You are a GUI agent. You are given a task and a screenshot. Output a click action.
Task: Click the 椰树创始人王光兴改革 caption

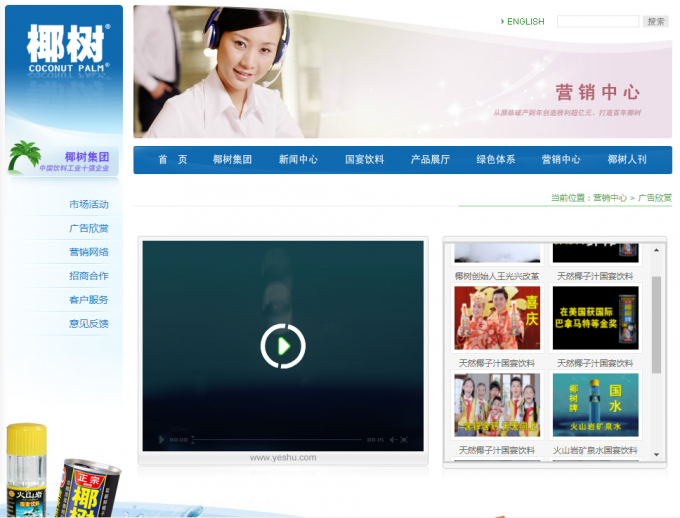click(x=497, y=276)
